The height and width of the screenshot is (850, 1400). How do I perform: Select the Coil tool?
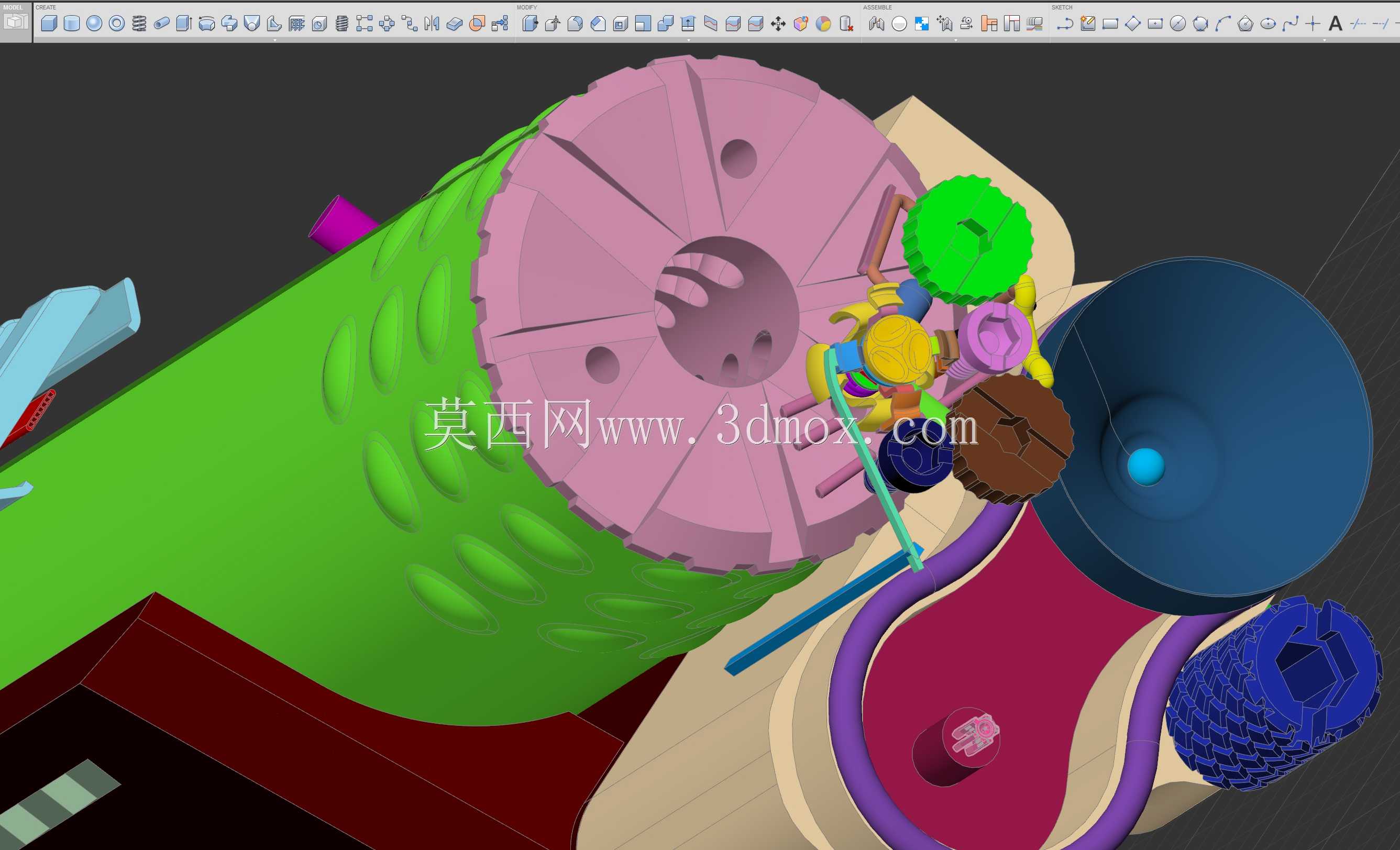[x=139, y=23]
